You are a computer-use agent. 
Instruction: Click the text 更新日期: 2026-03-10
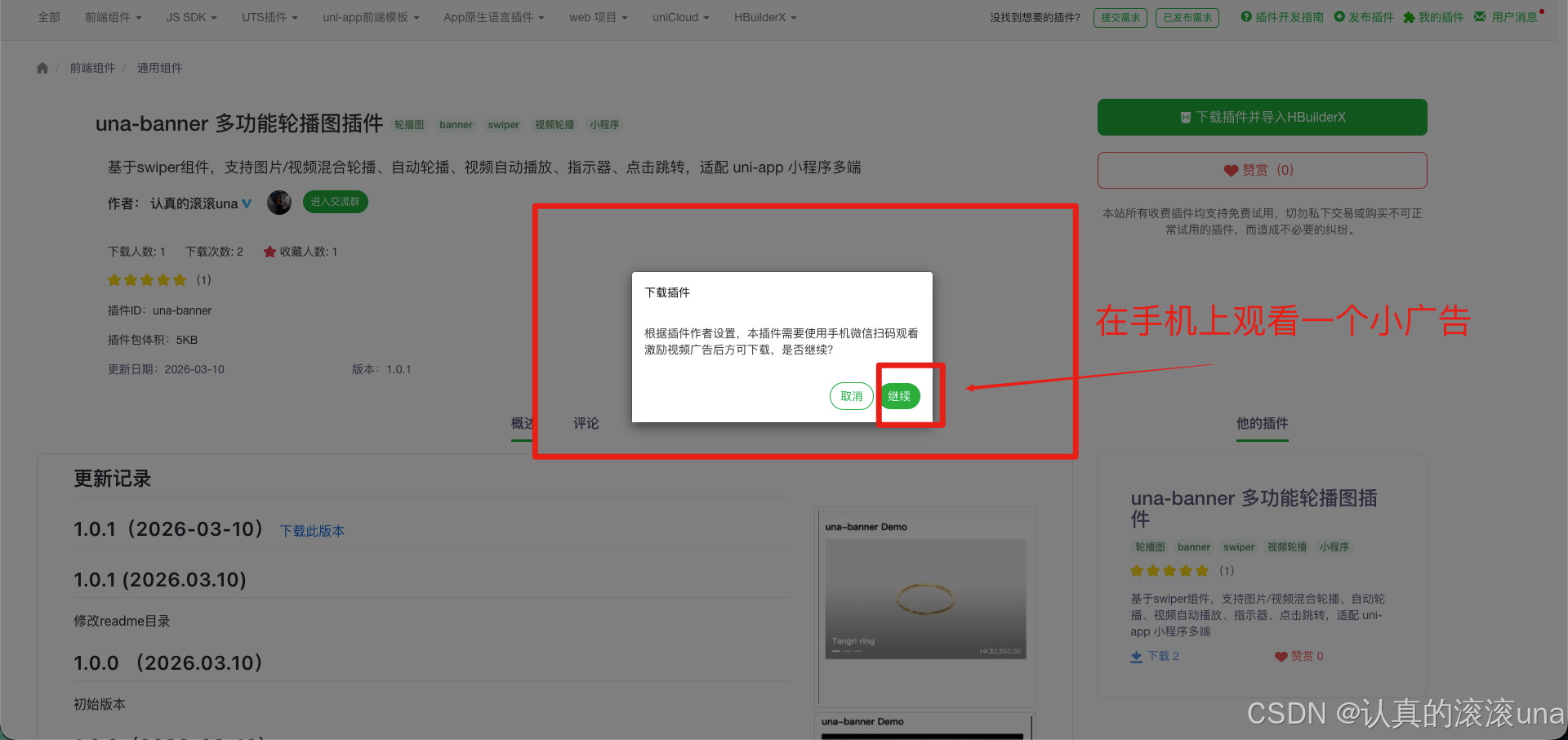[166, 369]
